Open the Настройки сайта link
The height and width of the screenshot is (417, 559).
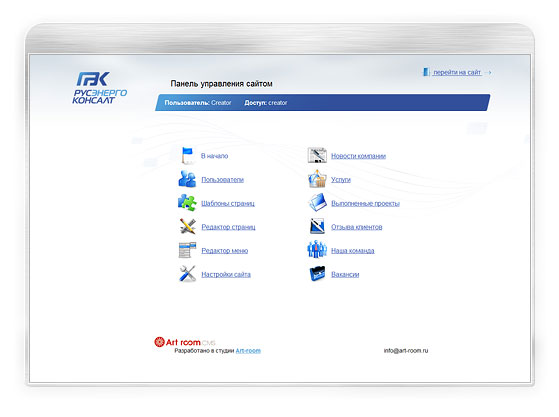226,274
